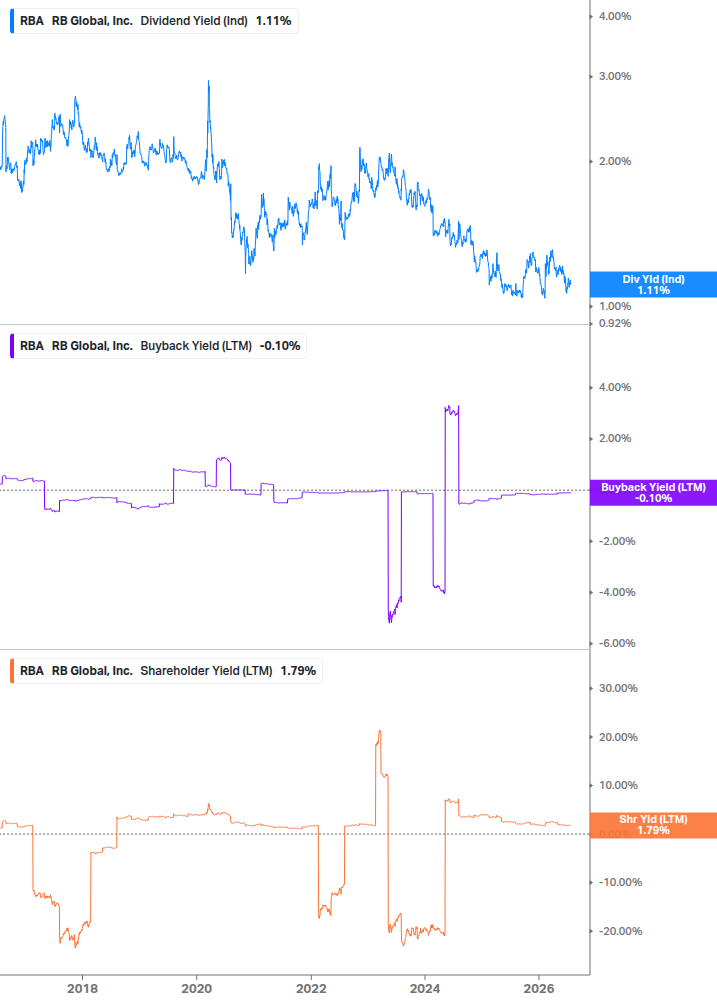This screenshot has width=717, height=1005.
Task: Click the -4.00% tick on buyback yield axis
Action: click(x=617, y=592)
